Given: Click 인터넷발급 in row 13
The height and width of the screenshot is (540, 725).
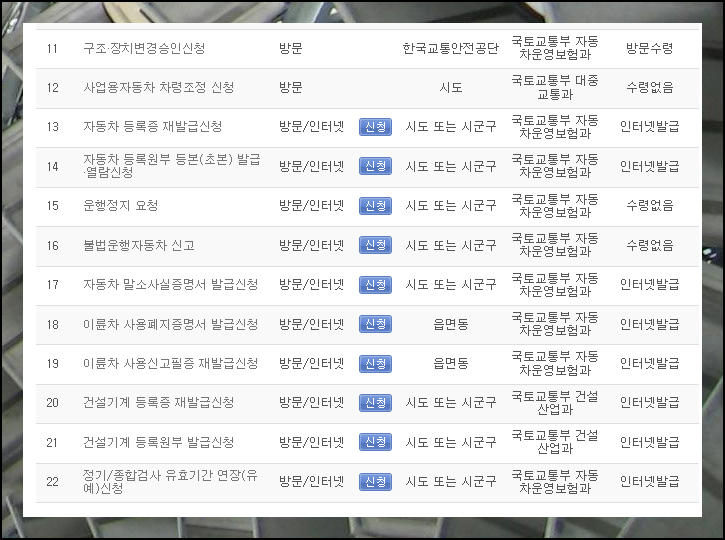Looking at the screenshot, I should (650, 127).
